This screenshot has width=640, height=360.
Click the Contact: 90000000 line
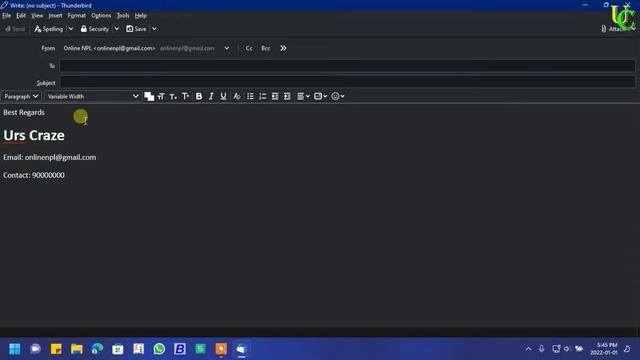click(34, 175)
